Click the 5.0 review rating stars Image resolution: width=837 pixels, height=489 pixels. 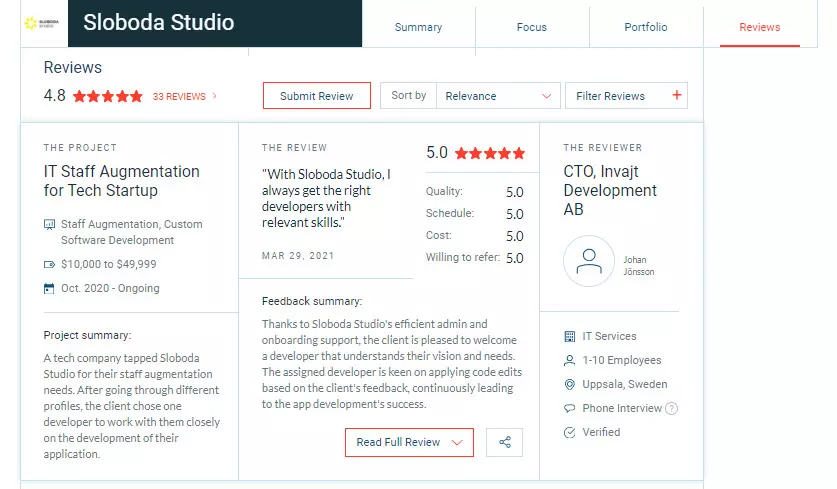click(490, 154)
